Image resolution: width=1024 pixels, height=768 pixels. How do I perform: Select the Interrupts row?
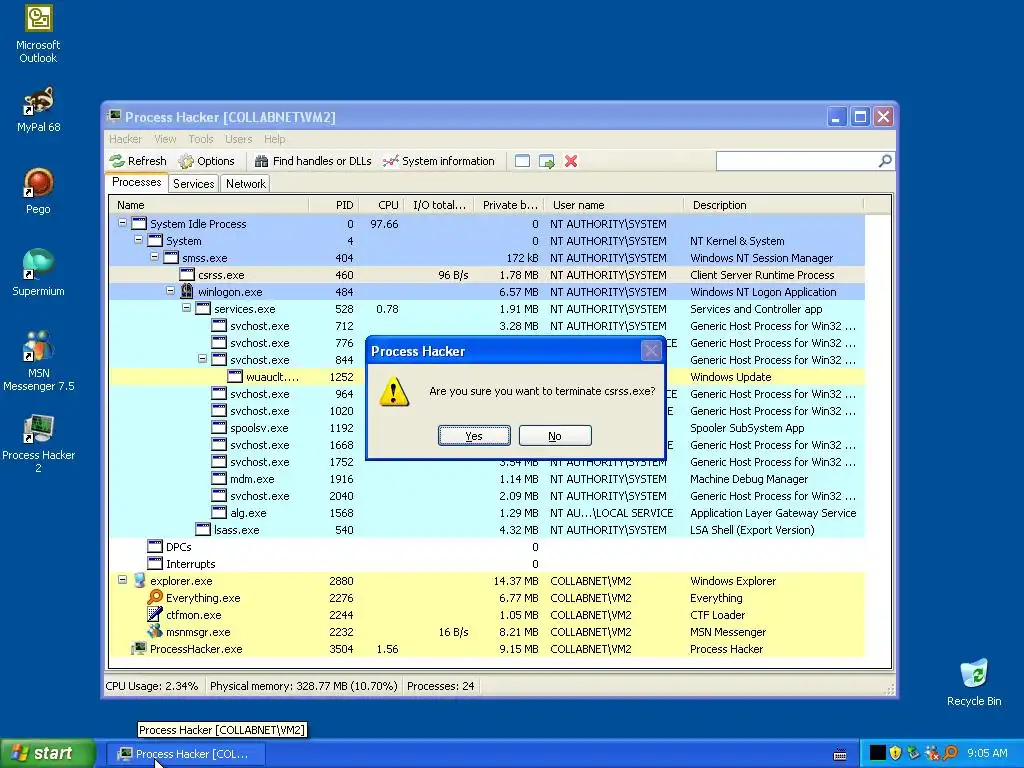(x=487, y=564)
